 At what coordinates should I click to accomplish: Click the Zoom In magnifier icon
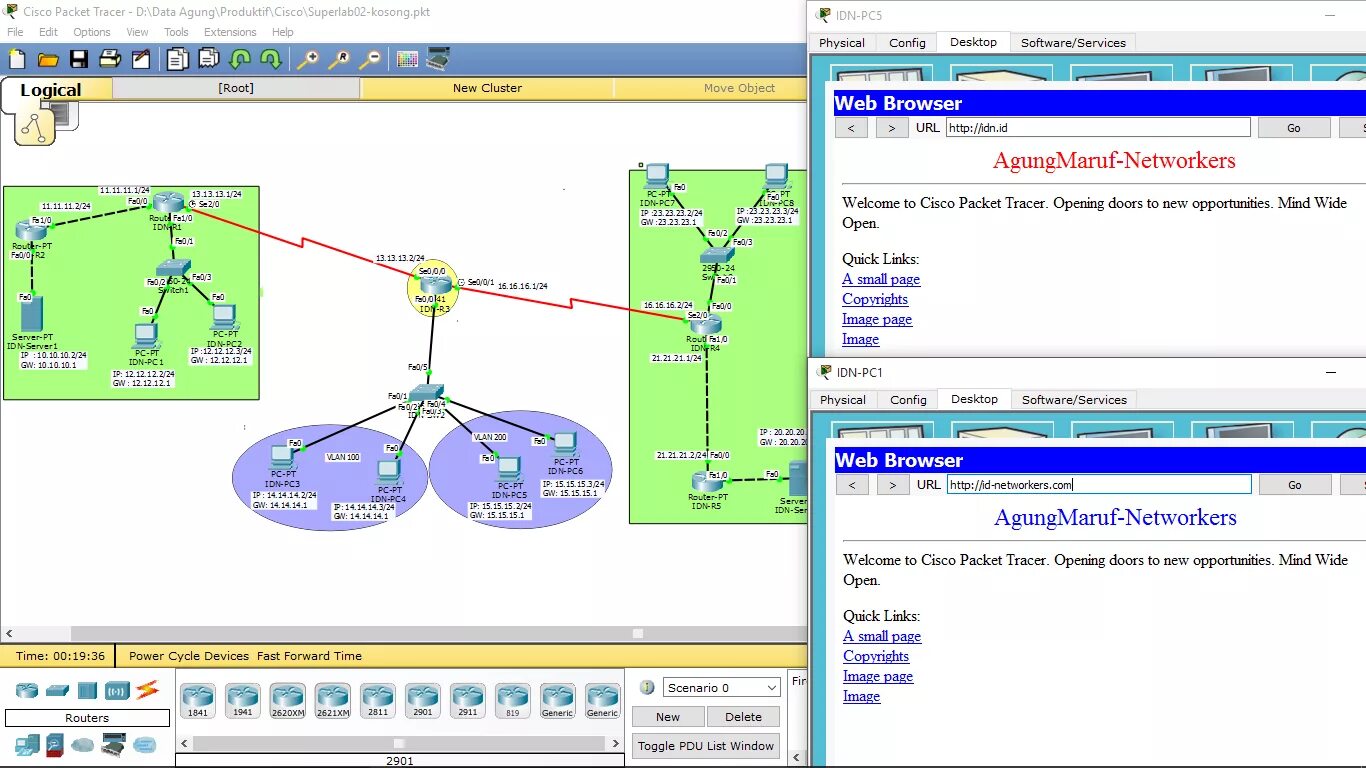(307, 60)
